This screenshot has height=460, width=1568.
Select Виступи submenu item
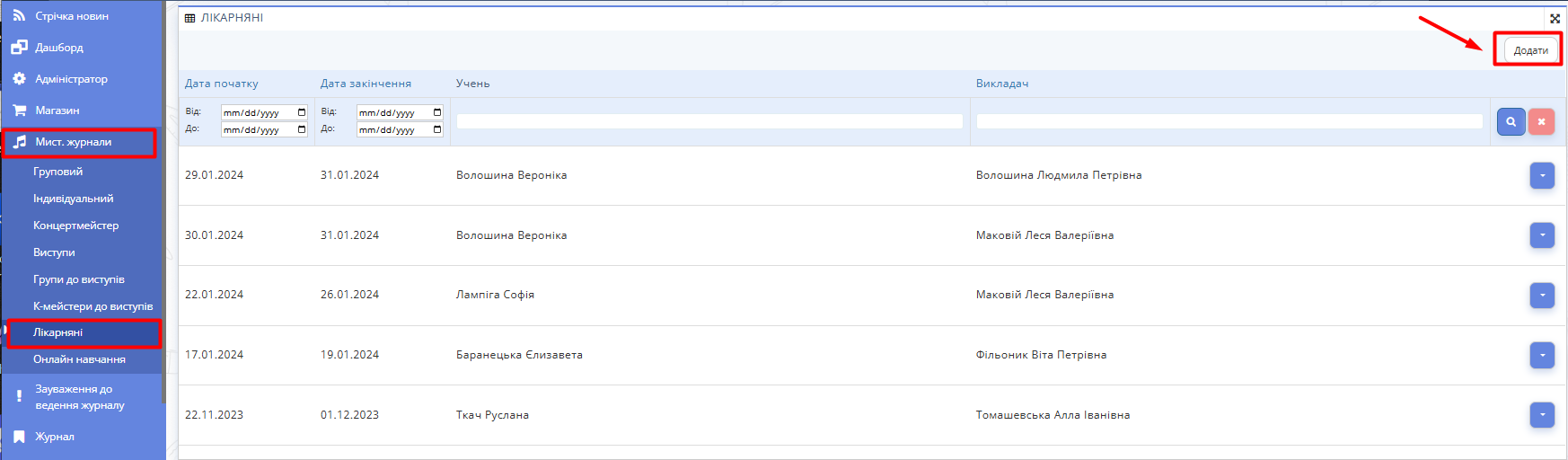pyautogui.click(x=54, y=252)
